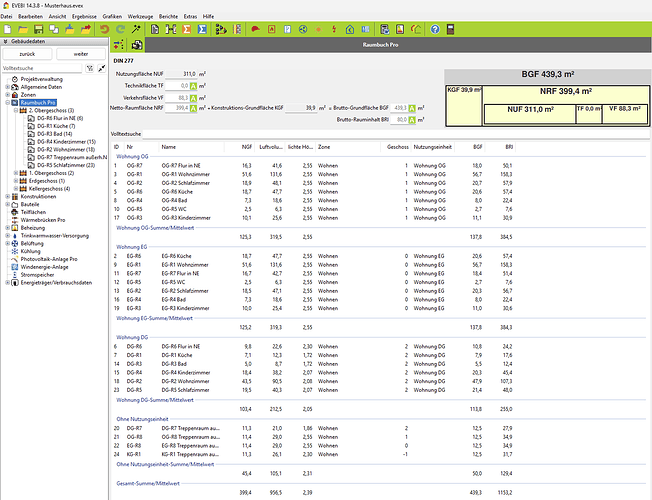Click the undo arrow in the toolbar
This screenshot has width=652, height=500.
104,29
